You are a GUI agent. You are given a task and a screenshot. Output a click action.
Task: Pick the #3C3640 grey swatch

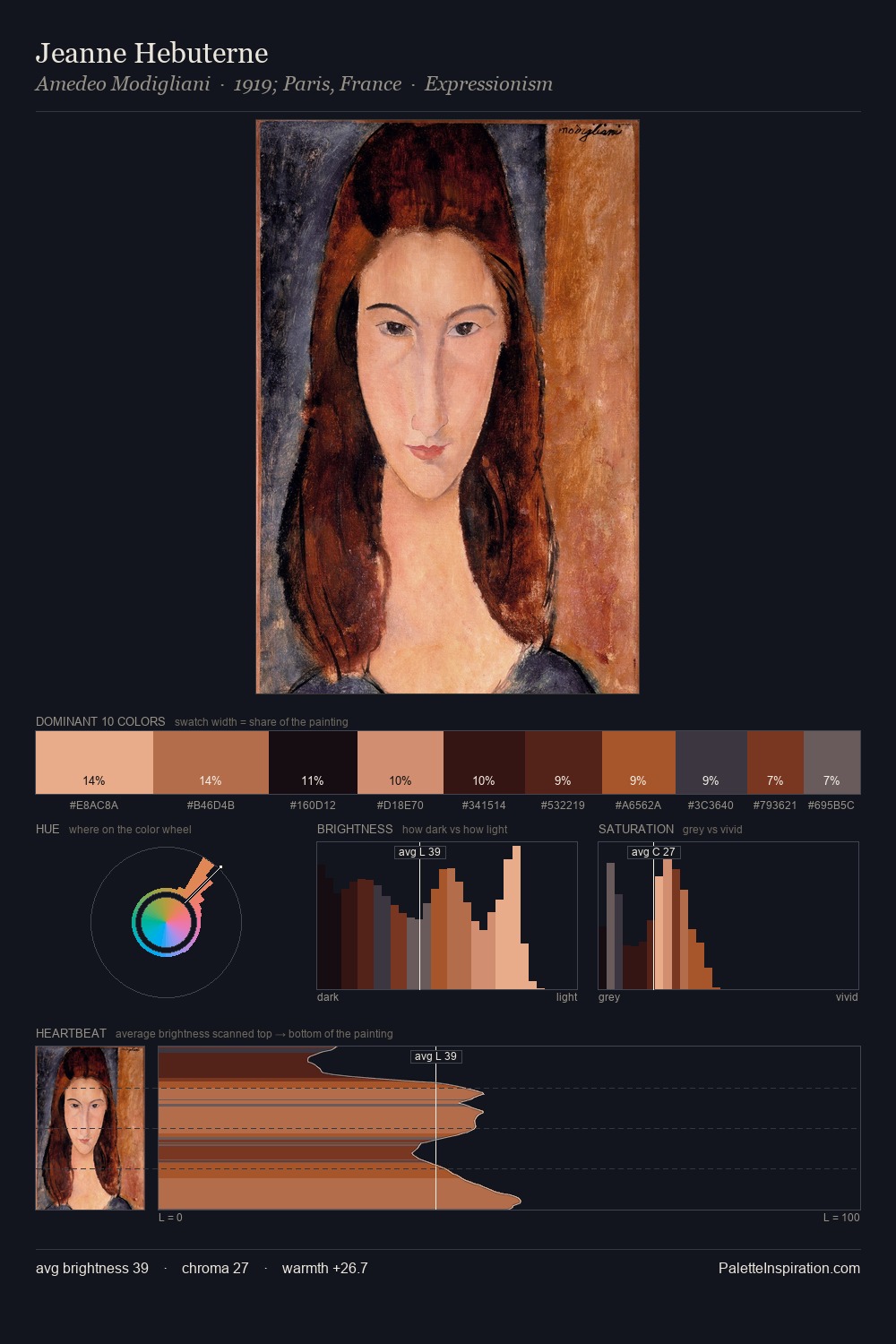[x=711, y=762]
